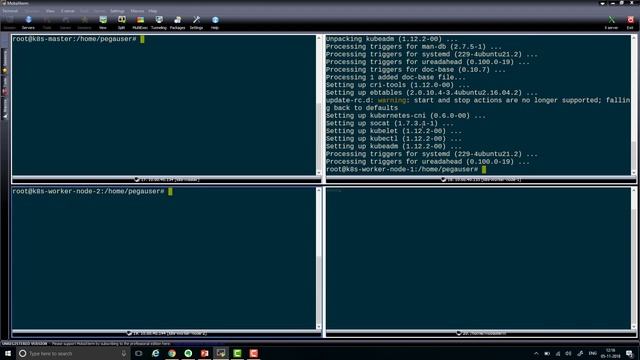This screenshot has width=640, height=360.
Task: Open the window dropdown arrow in title bar
Action: [x=602, y=3]
